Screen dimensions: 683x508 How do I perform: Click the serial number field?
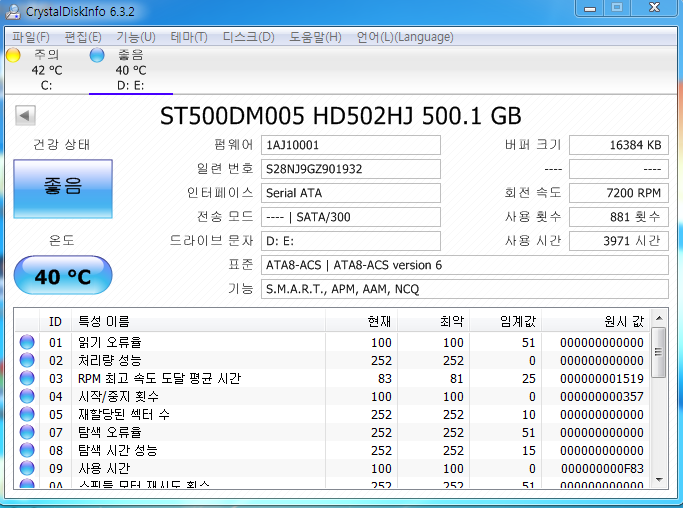tap(350, 169)
